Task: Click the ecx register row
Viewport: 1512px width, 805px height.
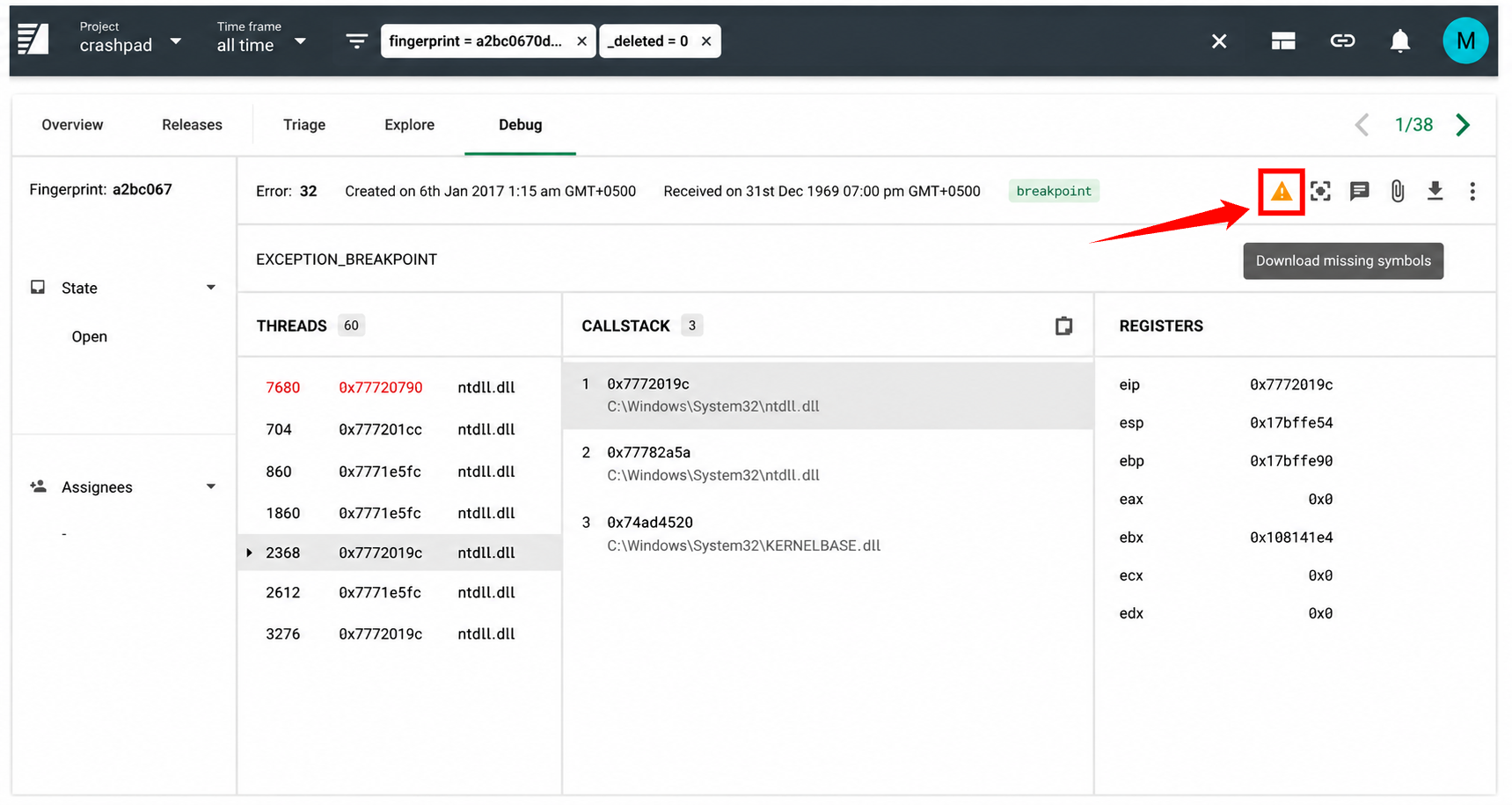Action: point(1226,575)
